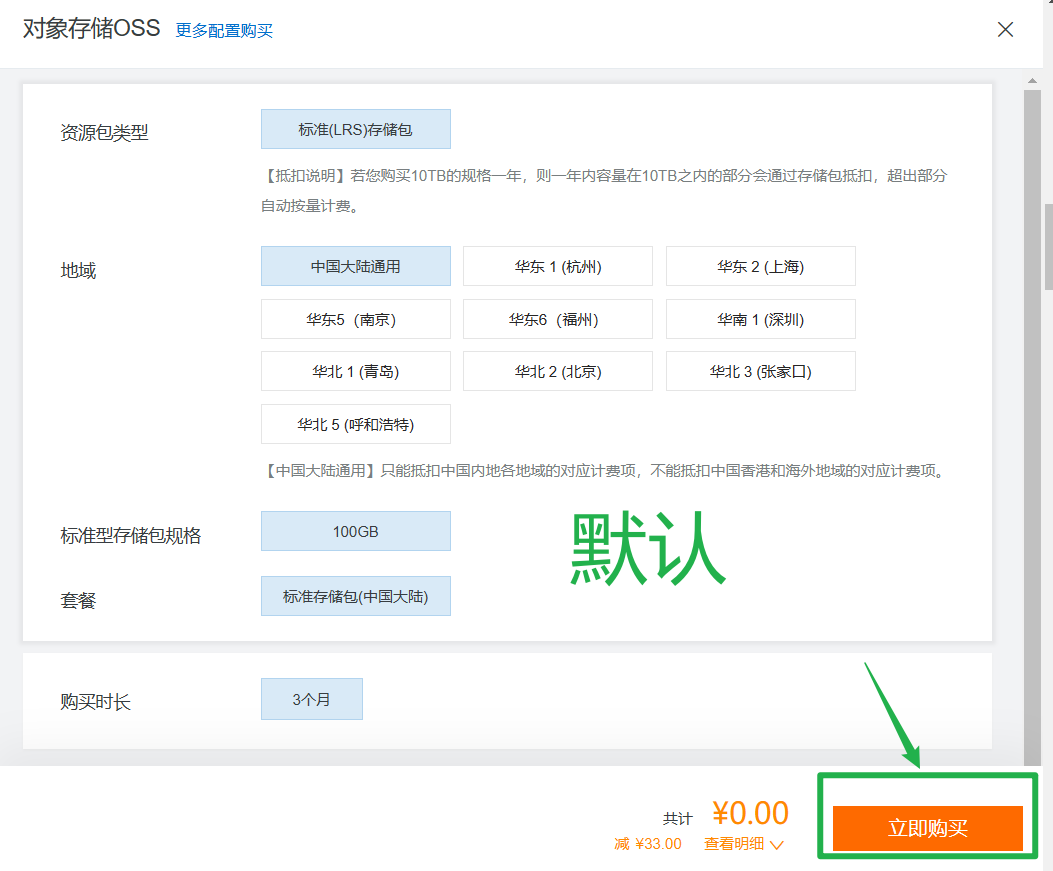Viewport: 1053px width, 871px height.
Task: Click the vertical scrollbar track
Action: 1032,430
